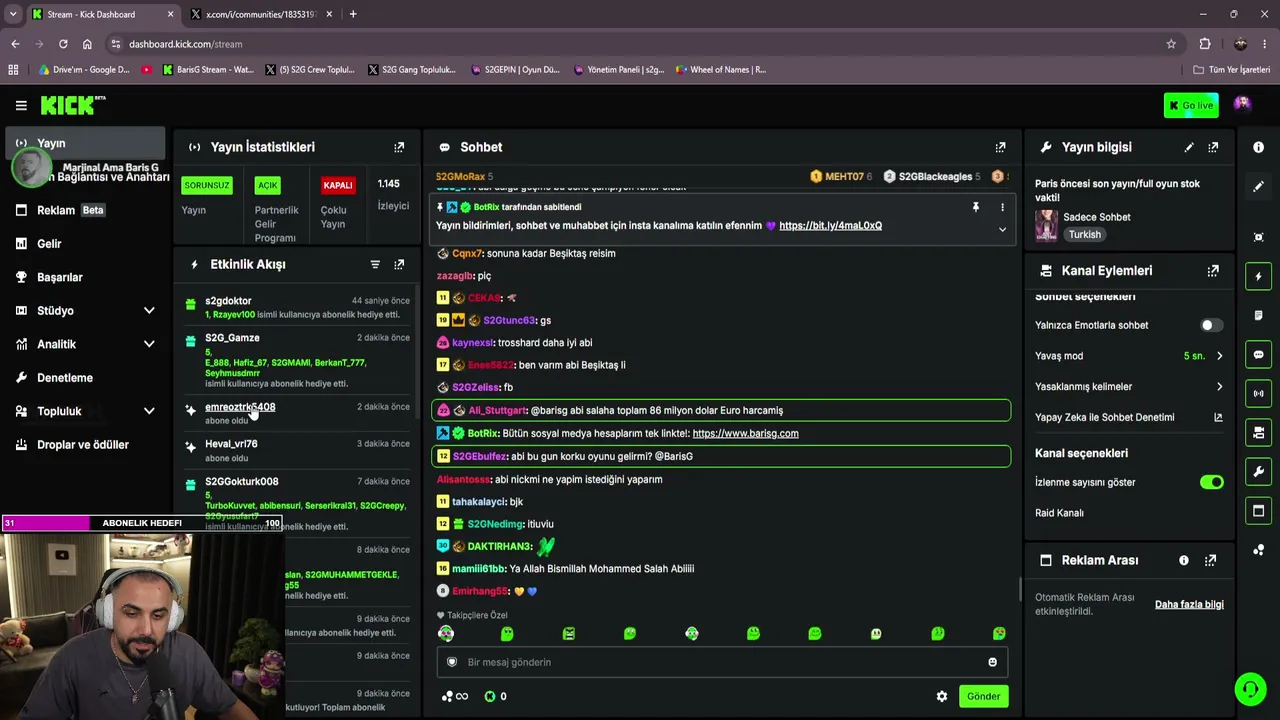Expand the Topluluk sidebar section
The image size is (1280, 720).
(x=149, y=411)
